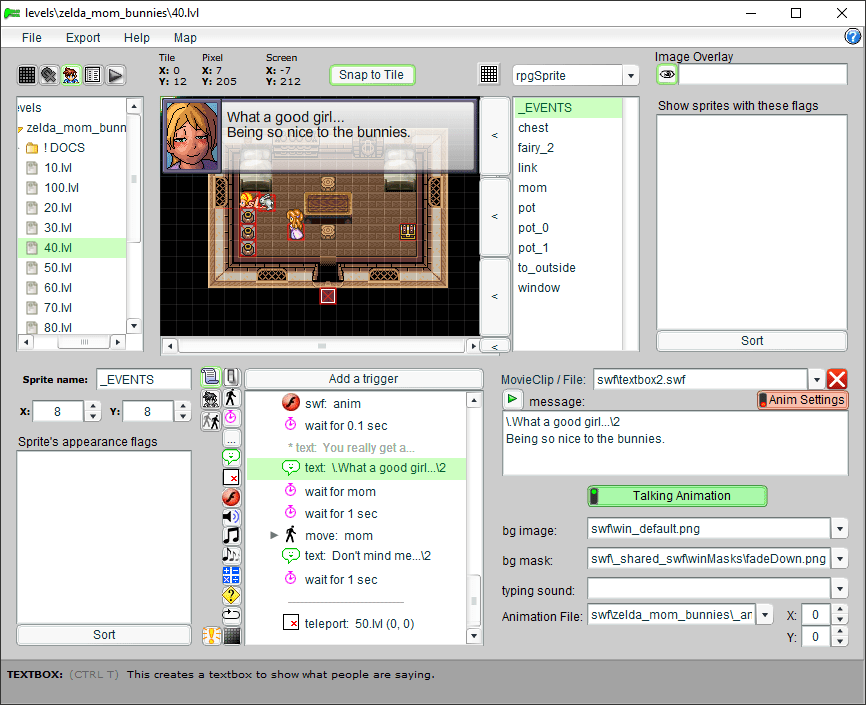Expand the move: mom trigger

(x=274, y=536)
